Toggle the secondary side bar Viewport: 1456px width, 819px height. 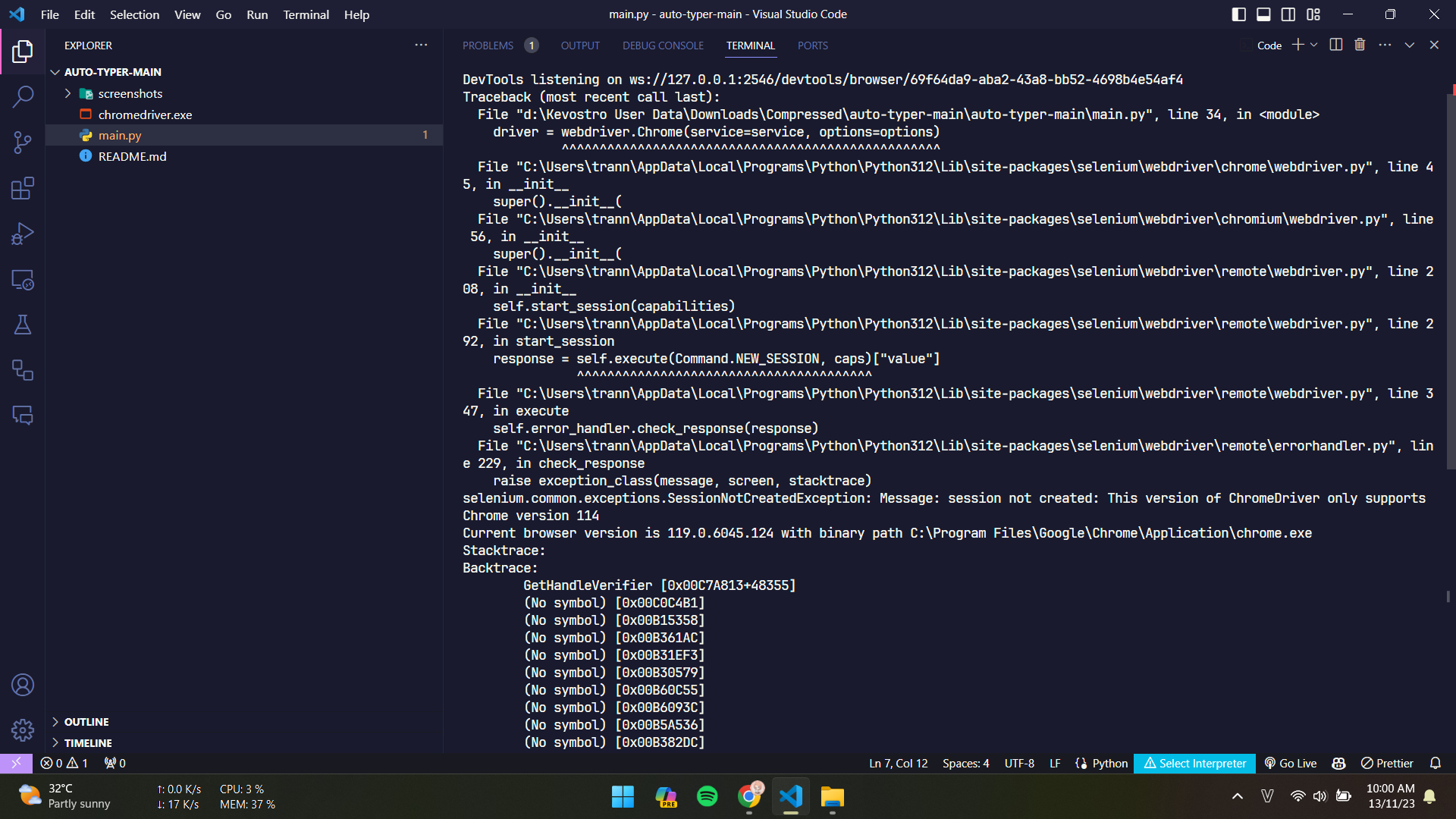tap(1288, 14)
